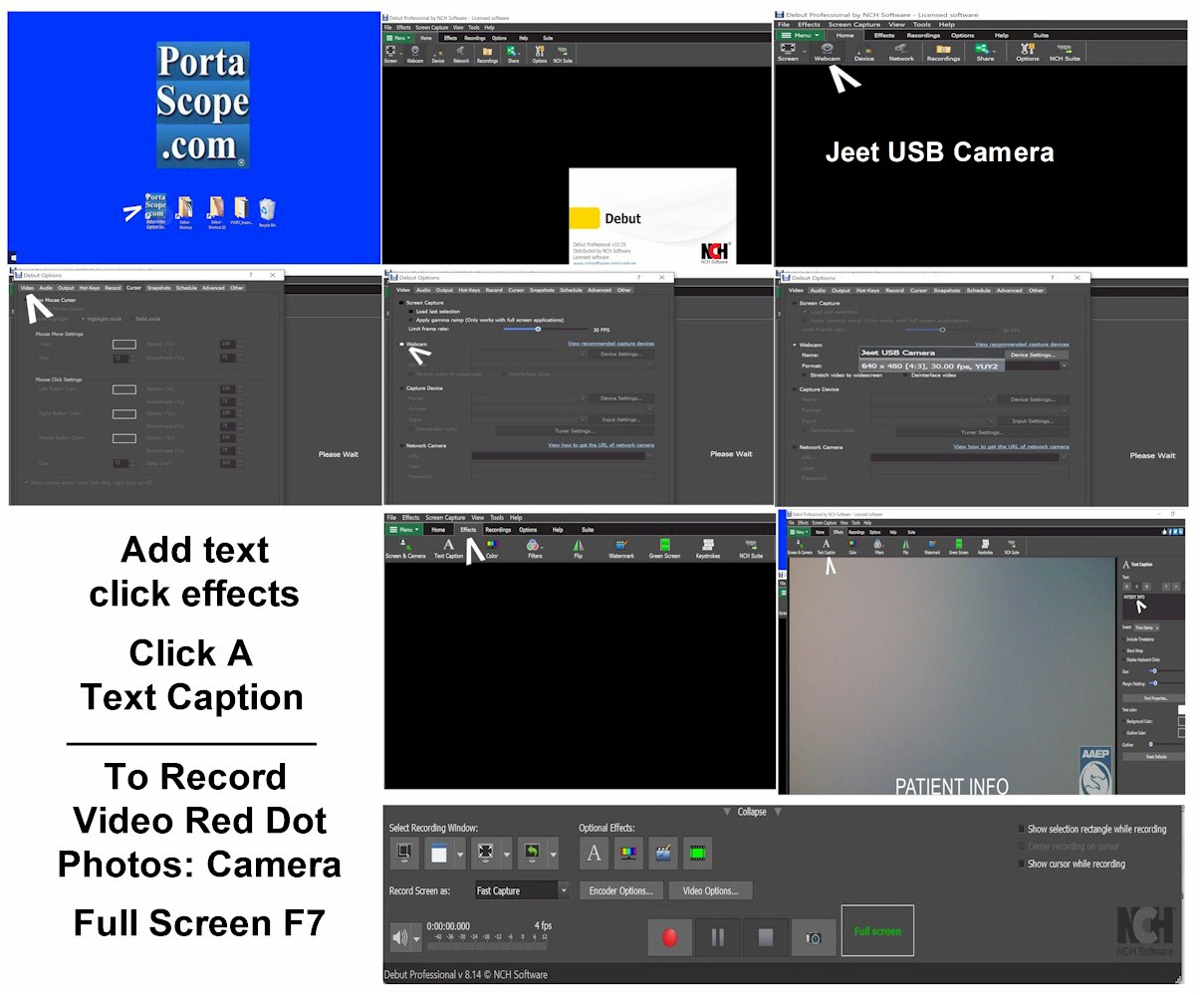Switch to Recordings tab in Jeet USB Camera window

pyautogui.click(x=923, y=36)
